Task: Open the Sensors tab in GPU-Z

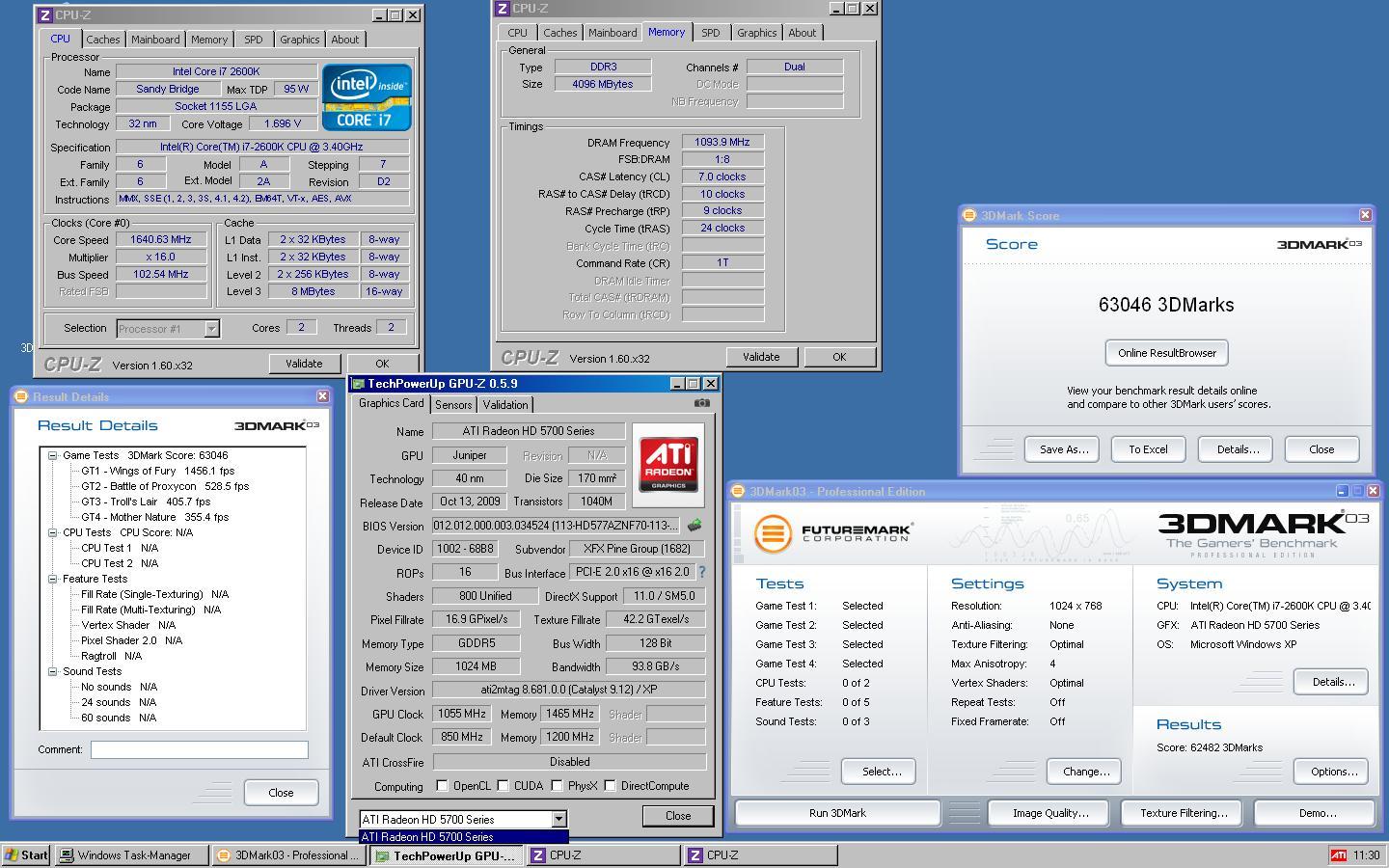Action: (x=453, y=405)
